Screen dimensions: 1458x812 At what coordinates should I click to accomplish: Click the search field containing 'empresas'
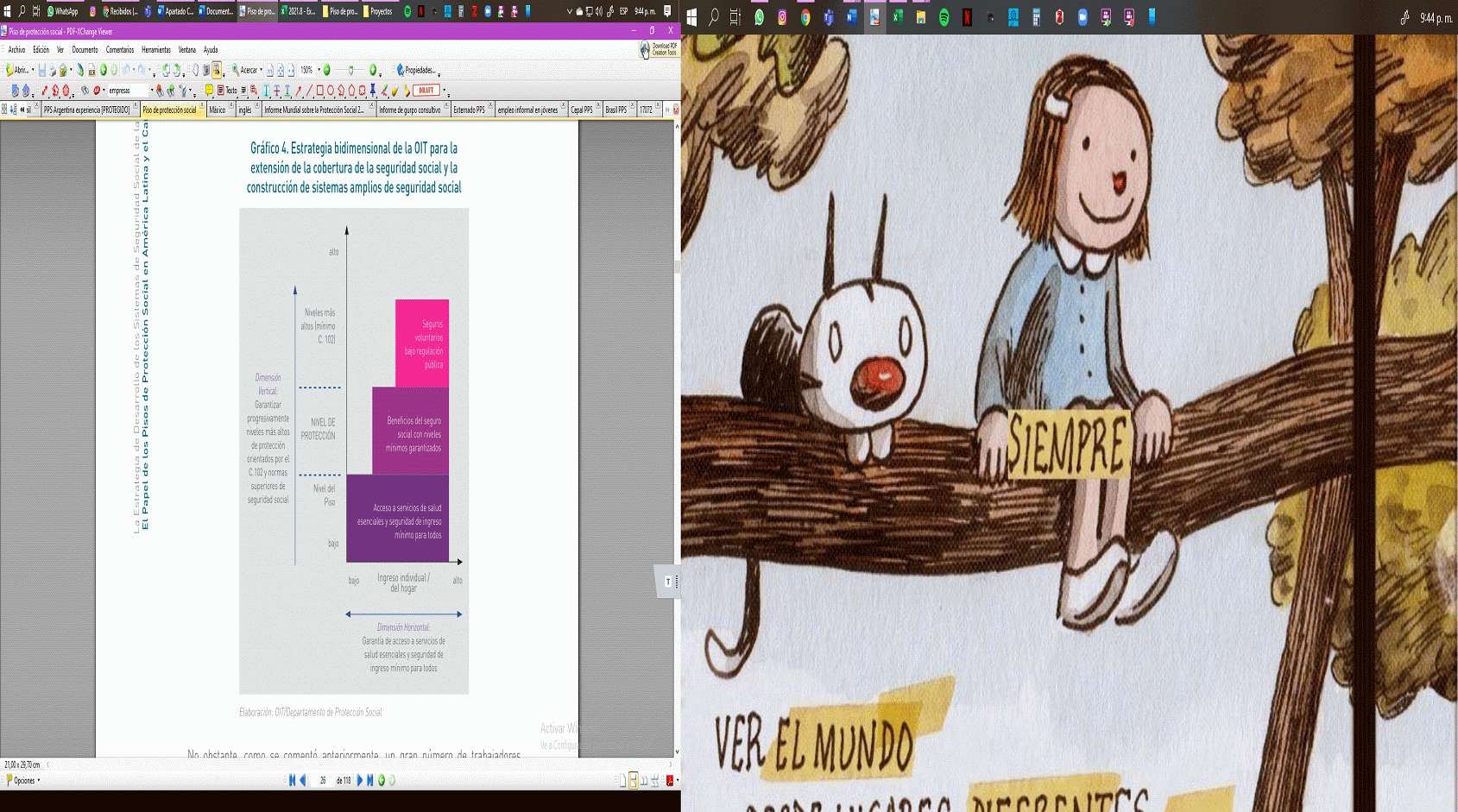[128, 90]
